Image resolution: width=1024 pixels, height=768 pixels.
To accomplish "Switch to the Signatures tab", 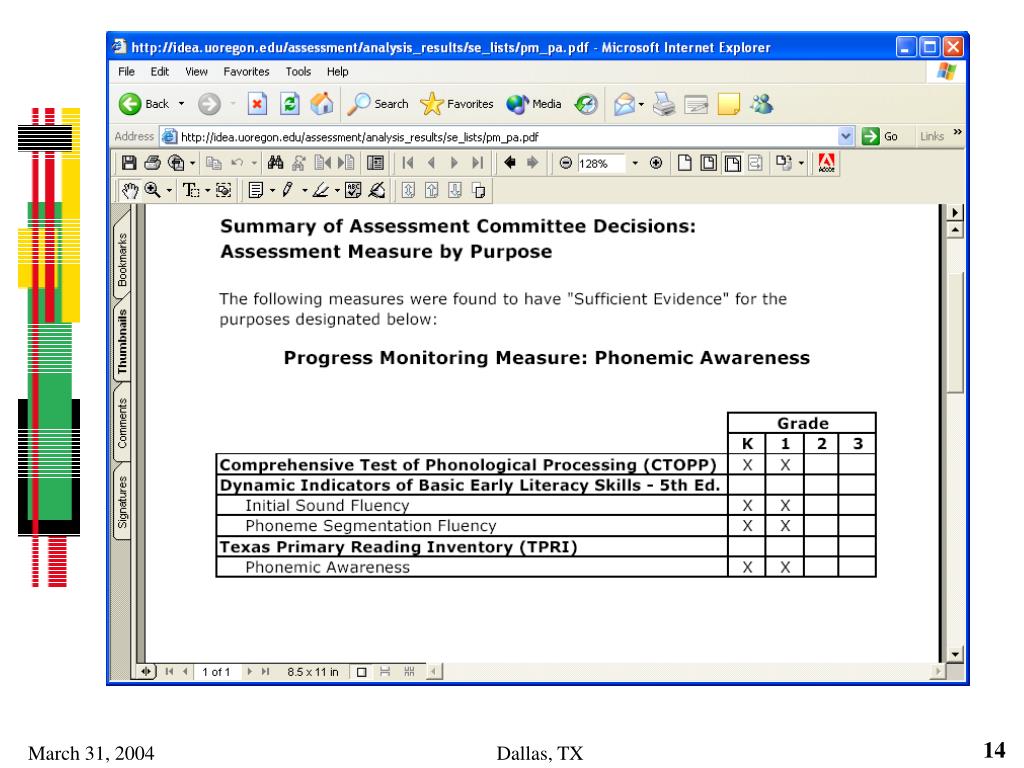I will [122, 502].
